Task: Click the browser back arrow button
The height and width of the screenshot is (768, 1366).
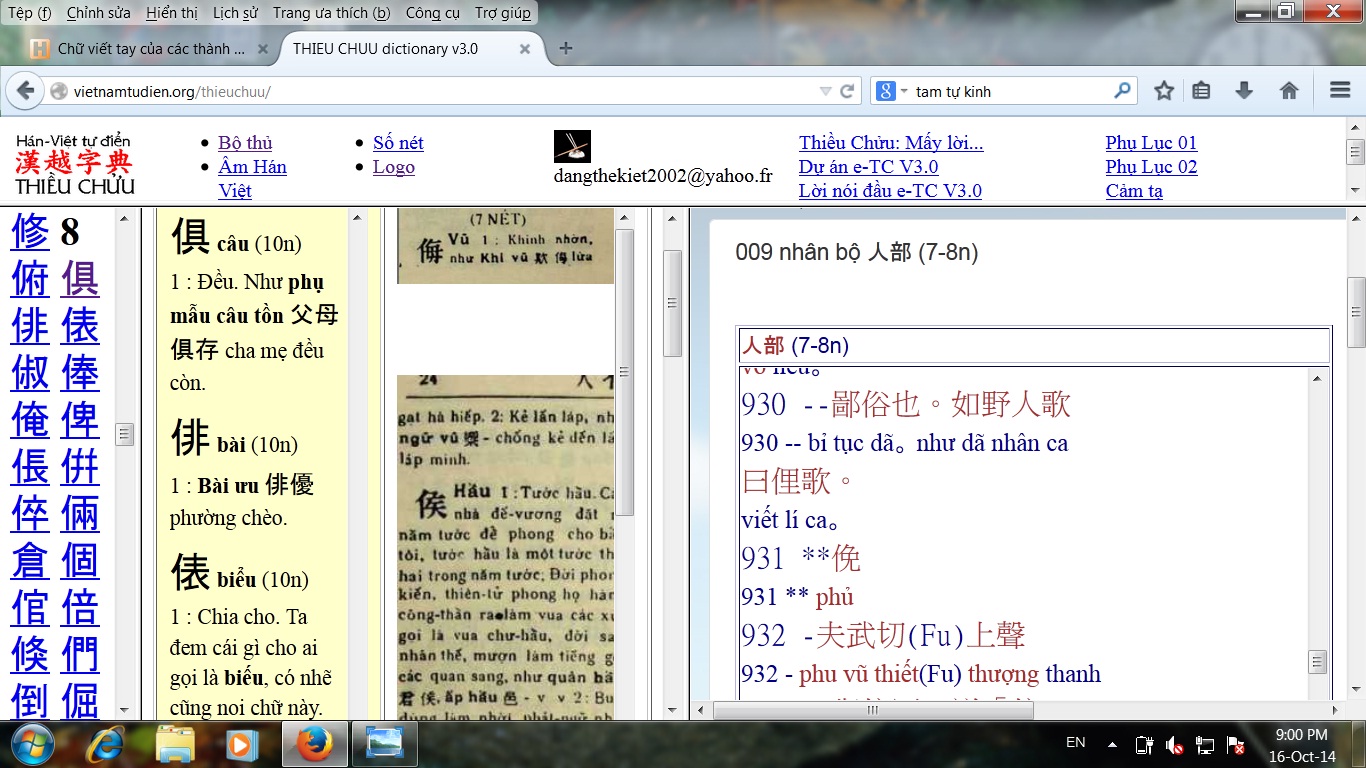Action: coord(25,91)
